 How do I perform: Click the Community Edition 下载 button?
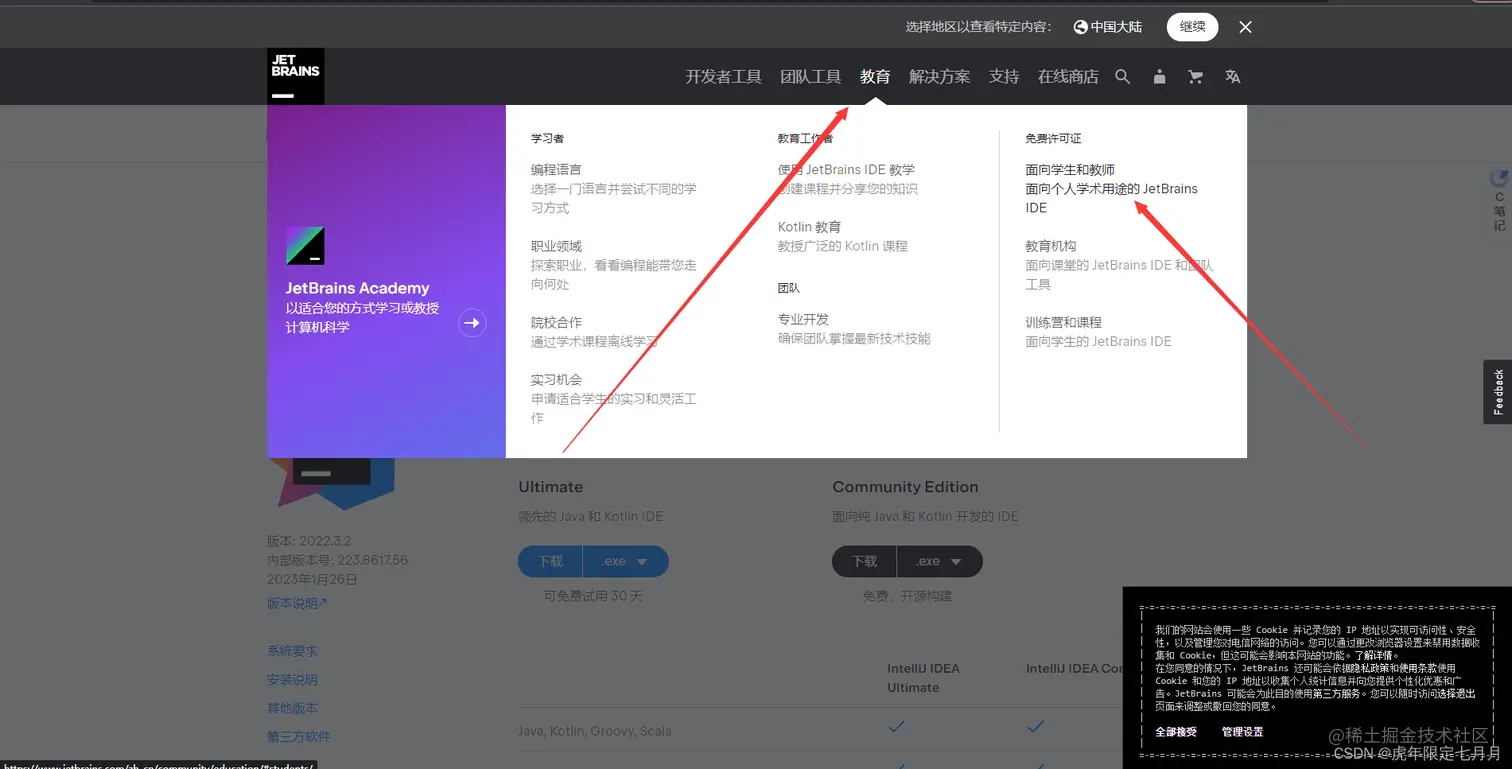tap(865, 561)
